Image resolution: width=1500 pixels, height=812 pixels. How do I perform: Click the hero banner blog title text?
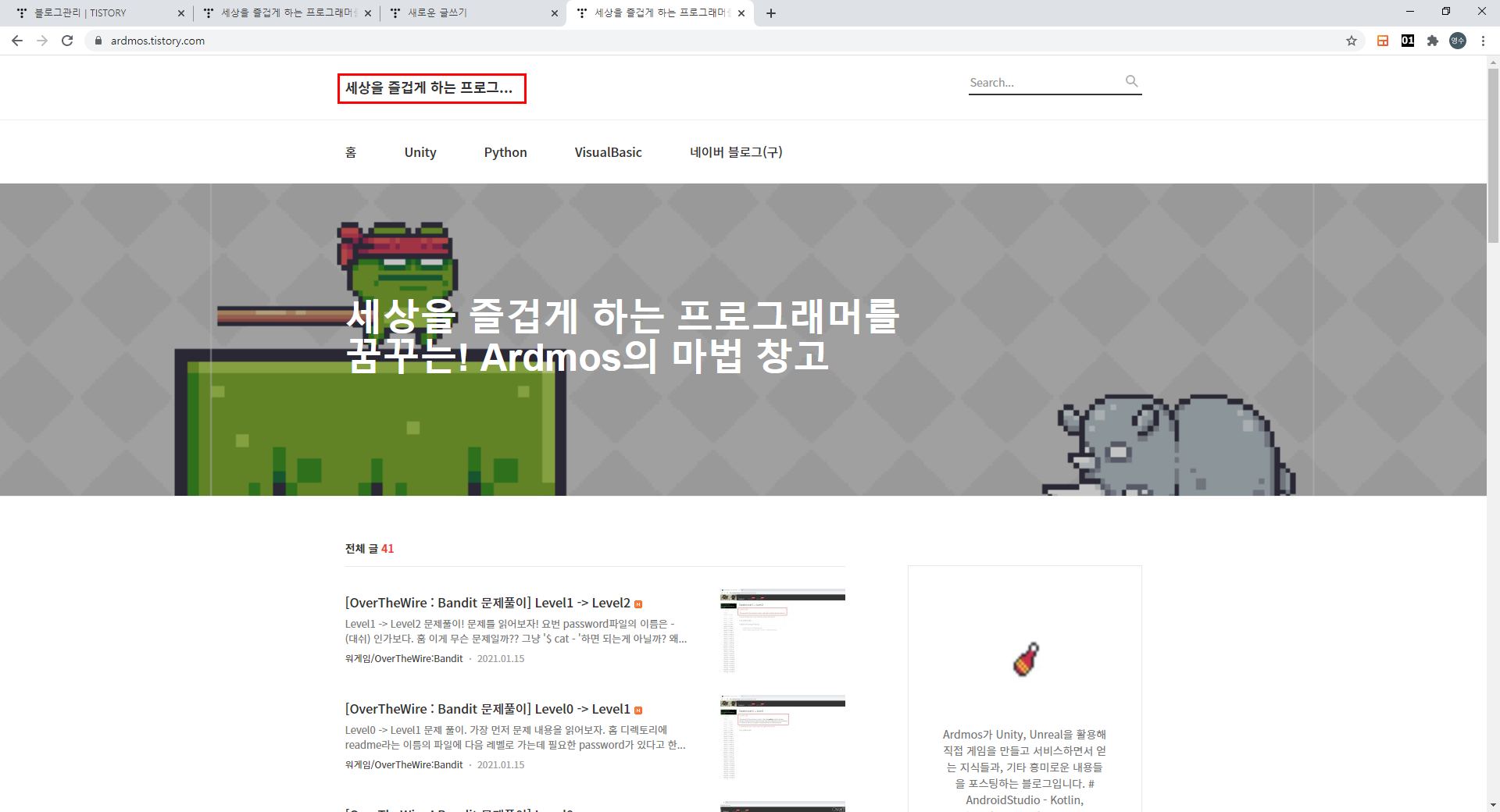click(x=623, y=336)
